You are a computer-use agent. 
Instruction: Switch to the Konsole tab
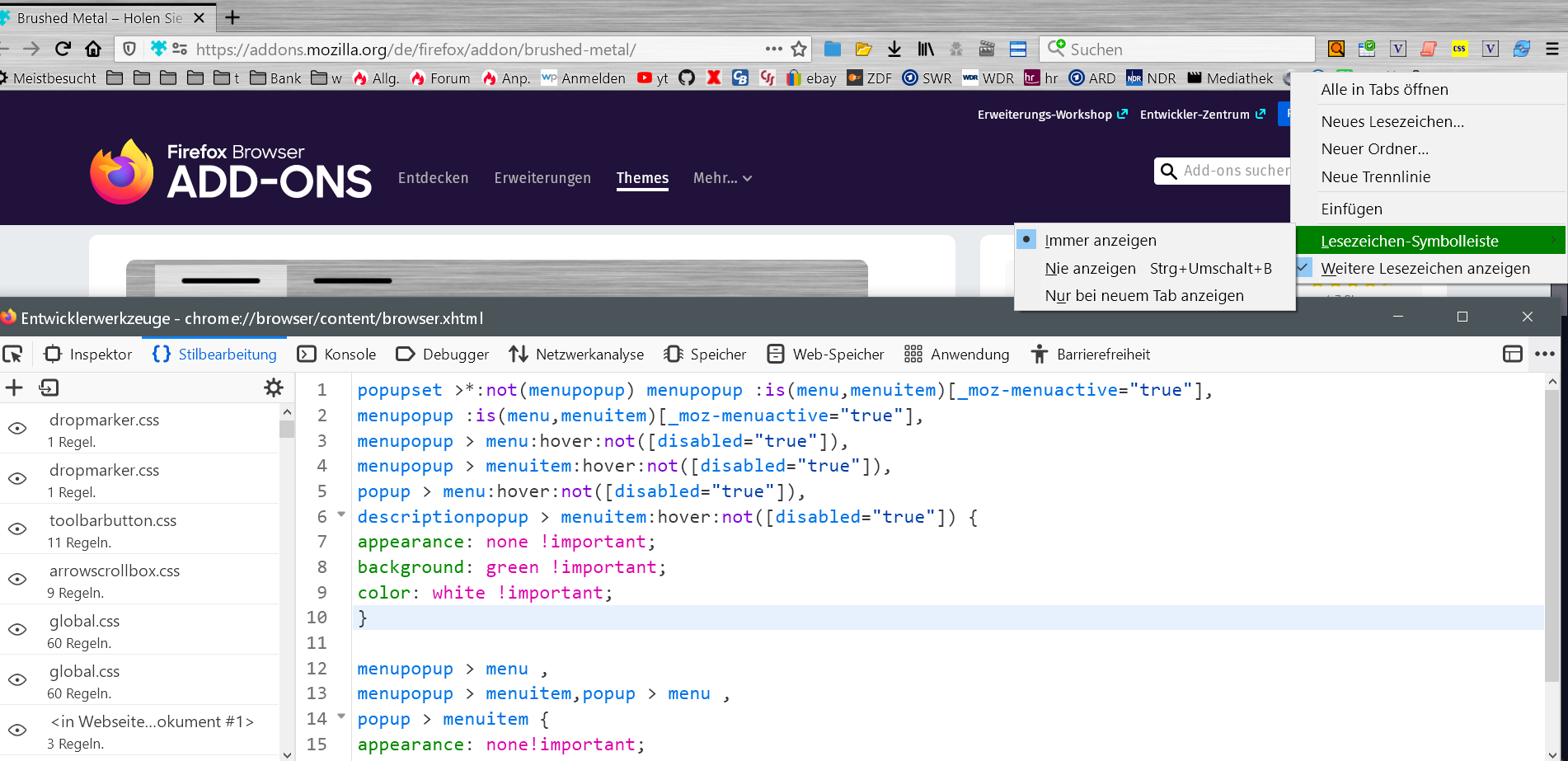click(337, 355)
